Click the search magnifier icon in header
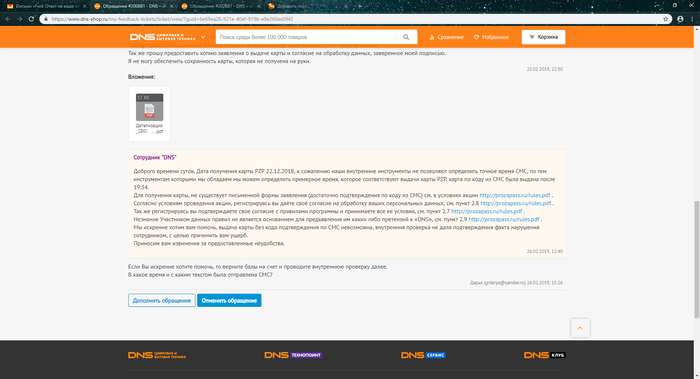 406,37
